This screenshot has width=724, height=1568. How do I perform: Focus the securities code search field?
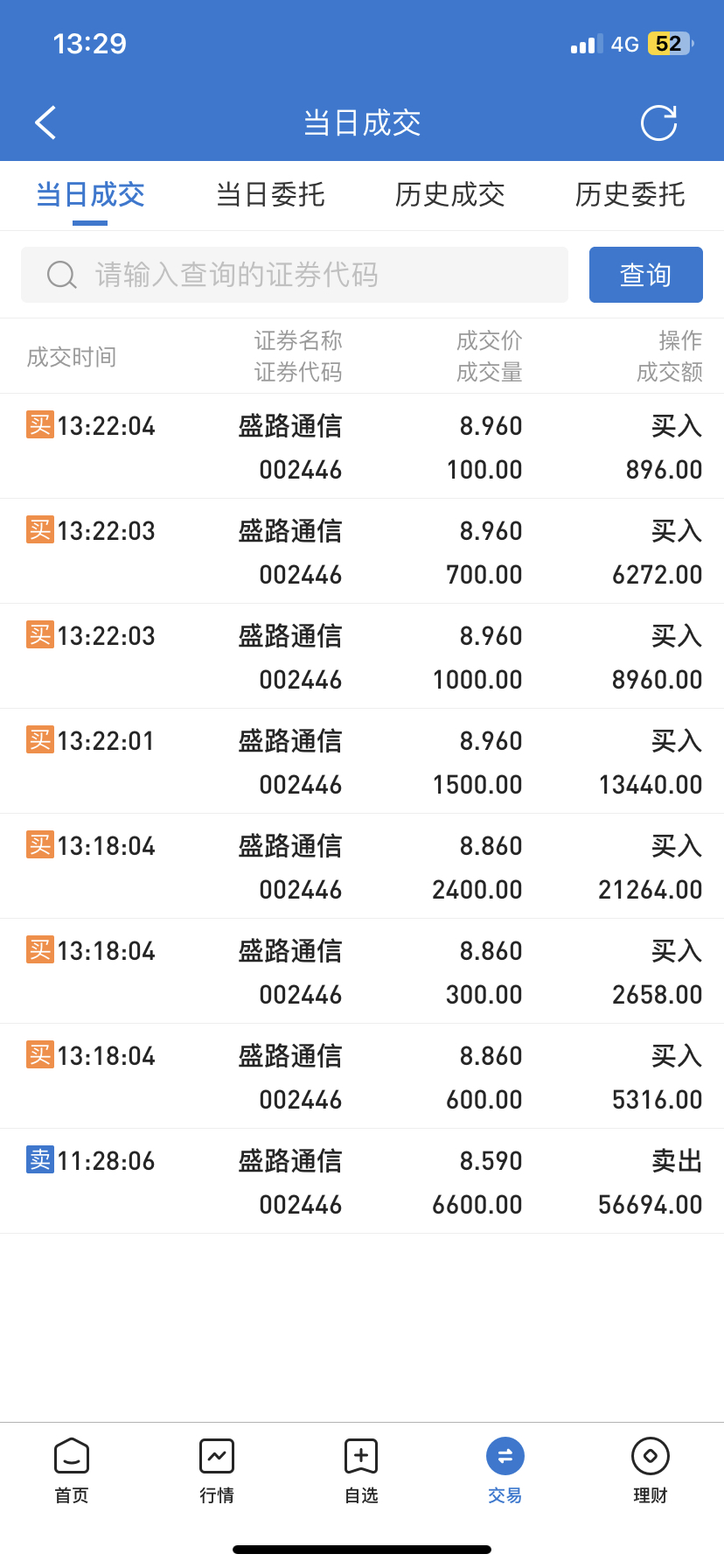pos(295,275)
